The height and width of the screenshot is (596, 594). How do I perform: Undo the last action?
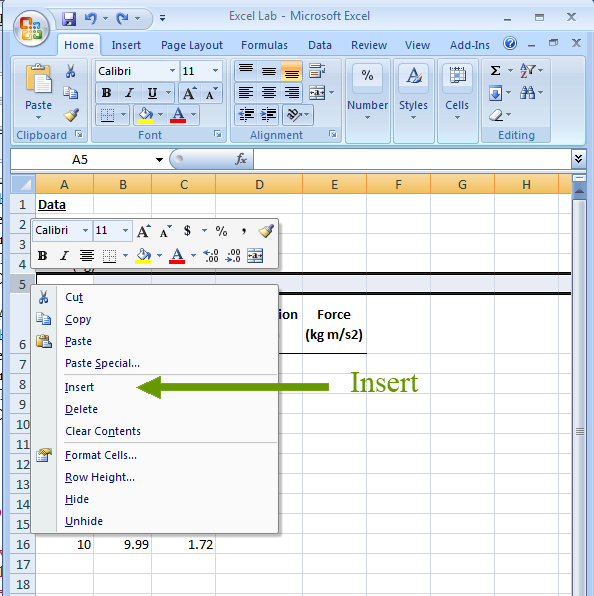coord(90,18)
